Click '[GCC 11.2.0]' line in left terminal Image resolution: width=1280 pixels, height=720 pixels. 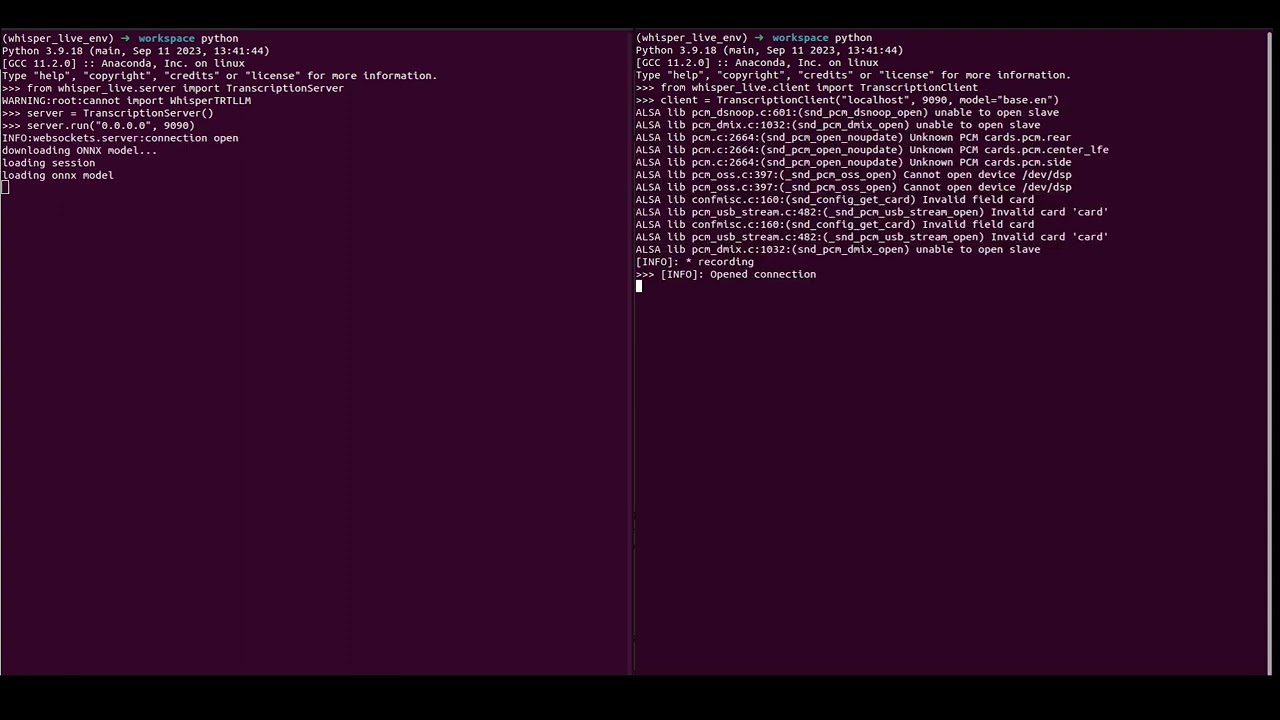click(123, 63)
